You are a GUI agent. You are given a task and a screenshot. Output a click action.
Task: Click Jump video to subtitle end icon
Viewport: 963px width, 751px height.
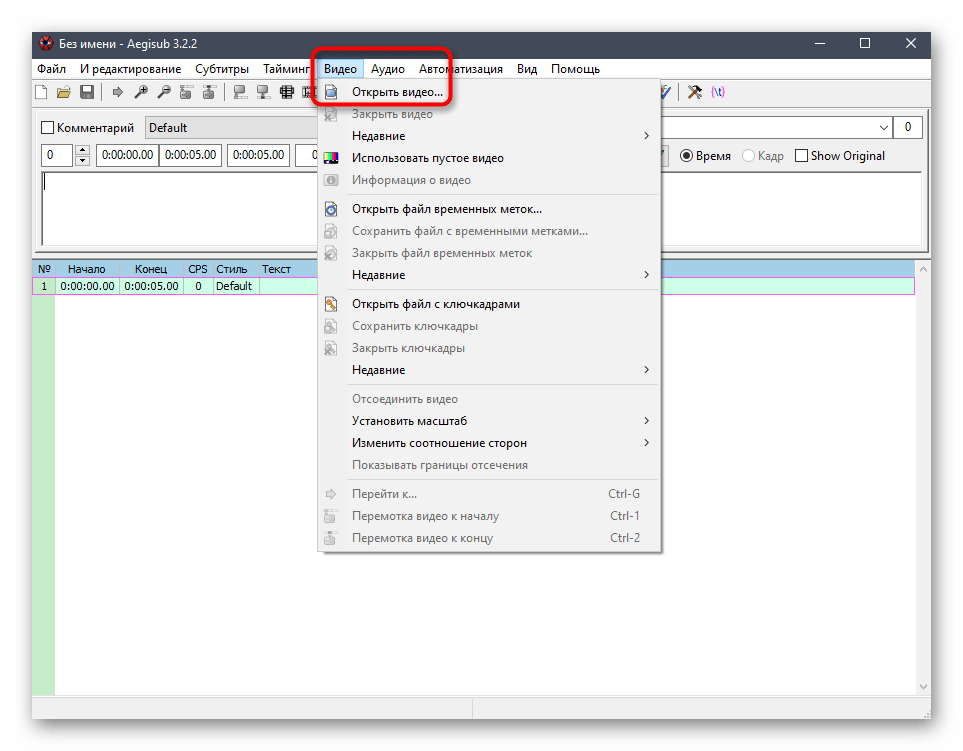209,92
